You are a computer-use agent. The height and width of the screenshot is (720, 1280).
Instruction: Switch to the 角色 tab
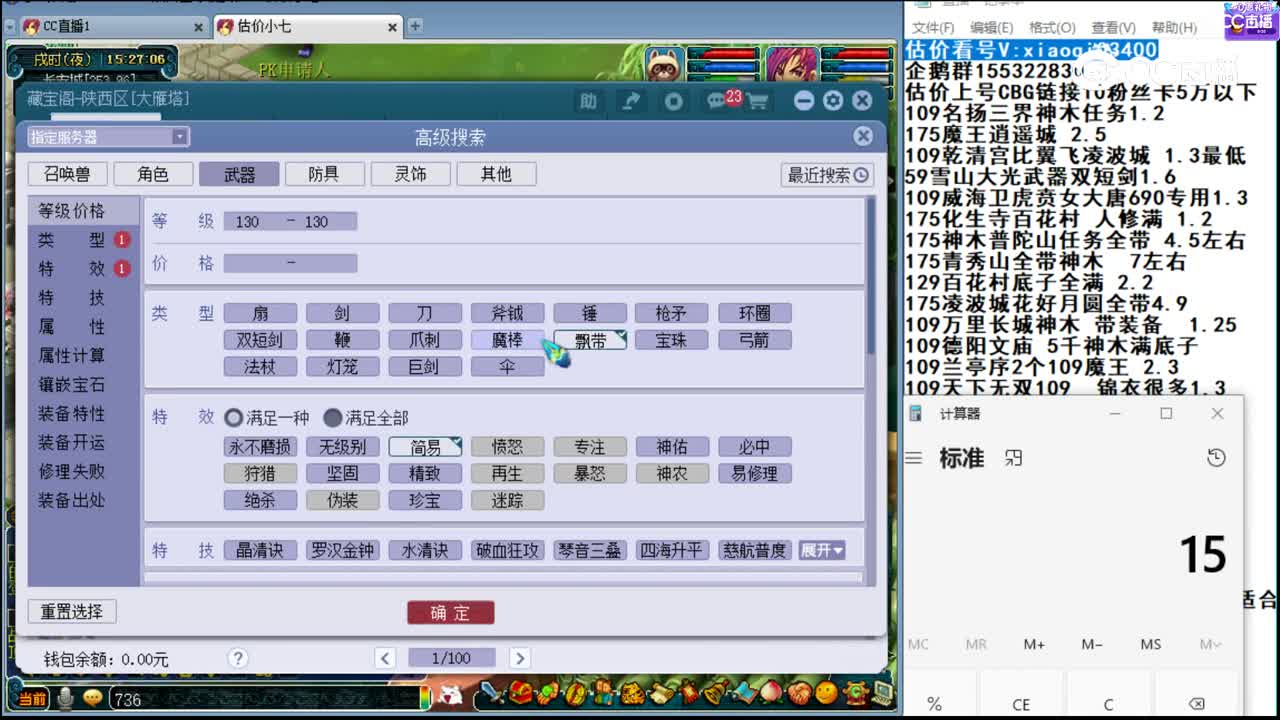[153, 174]
